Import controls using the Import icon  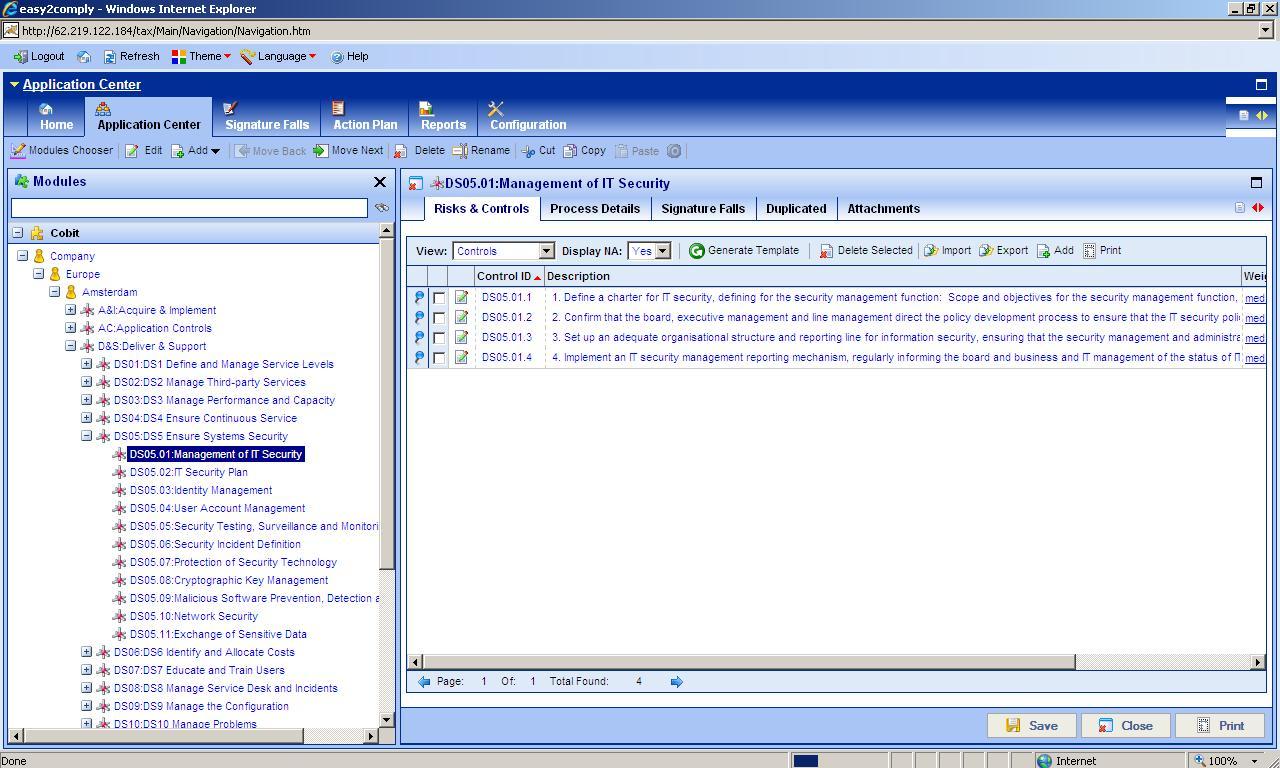[931, 251]
